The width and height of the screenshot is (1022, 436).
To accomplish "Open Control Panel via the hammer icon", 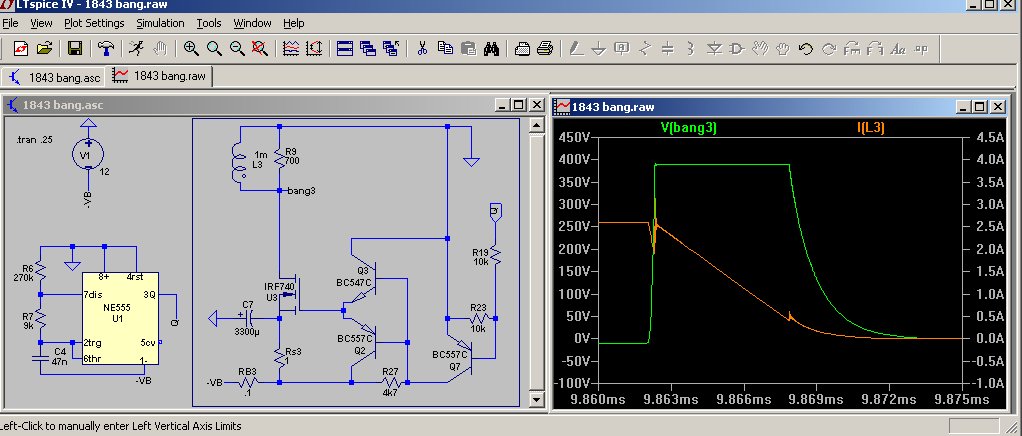I will [105, 47].
